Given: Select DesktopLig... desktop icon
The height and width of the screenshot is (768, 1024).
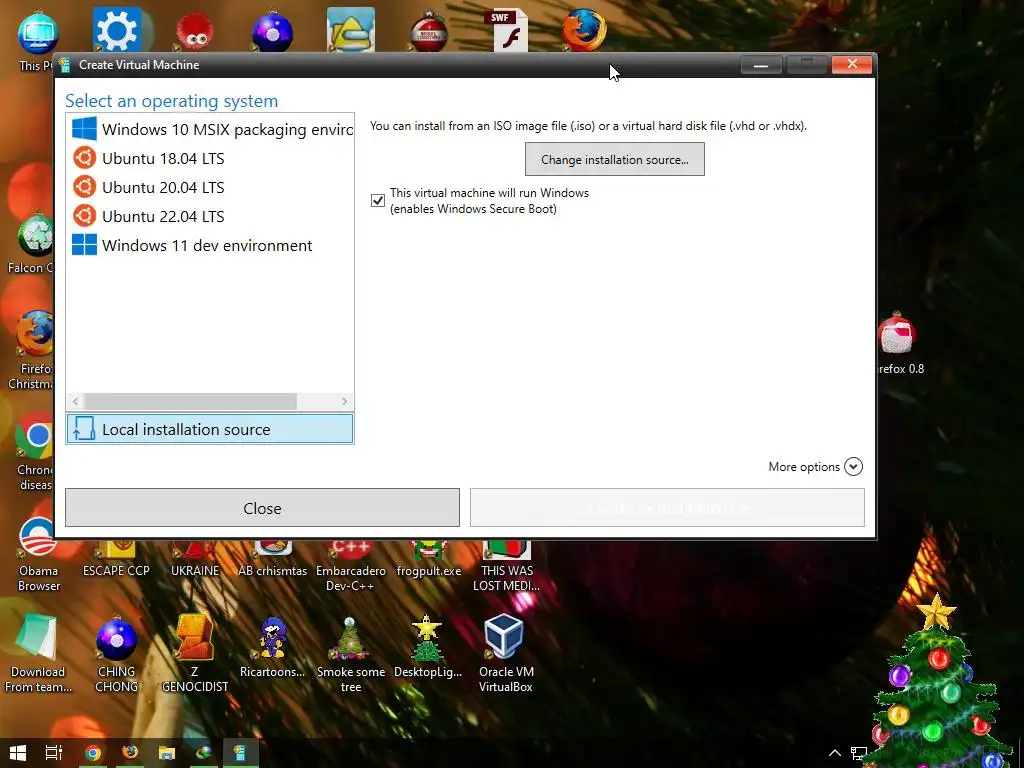Looking at the screenshot, I should click(x=428, y=646).
